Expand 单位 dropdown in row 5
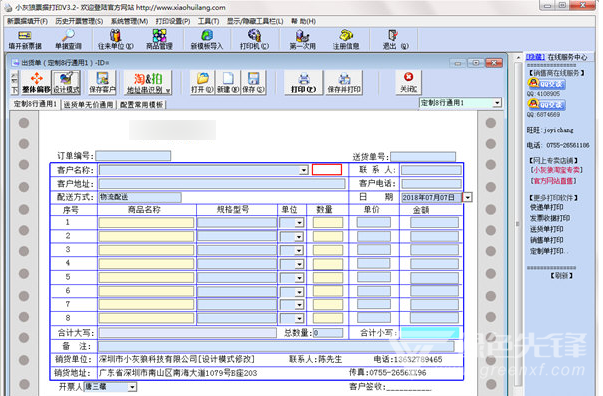603x396 pixels. coord(299,278)
